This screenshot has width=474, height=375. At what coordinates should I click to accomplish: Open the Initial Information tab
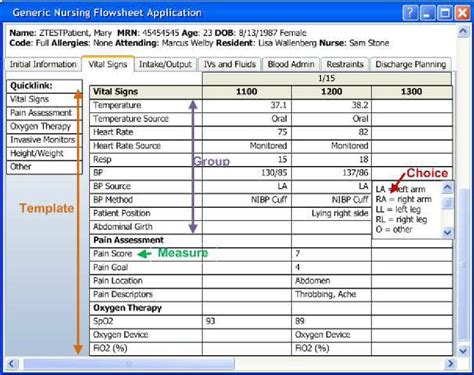click(x=43, y=64)
